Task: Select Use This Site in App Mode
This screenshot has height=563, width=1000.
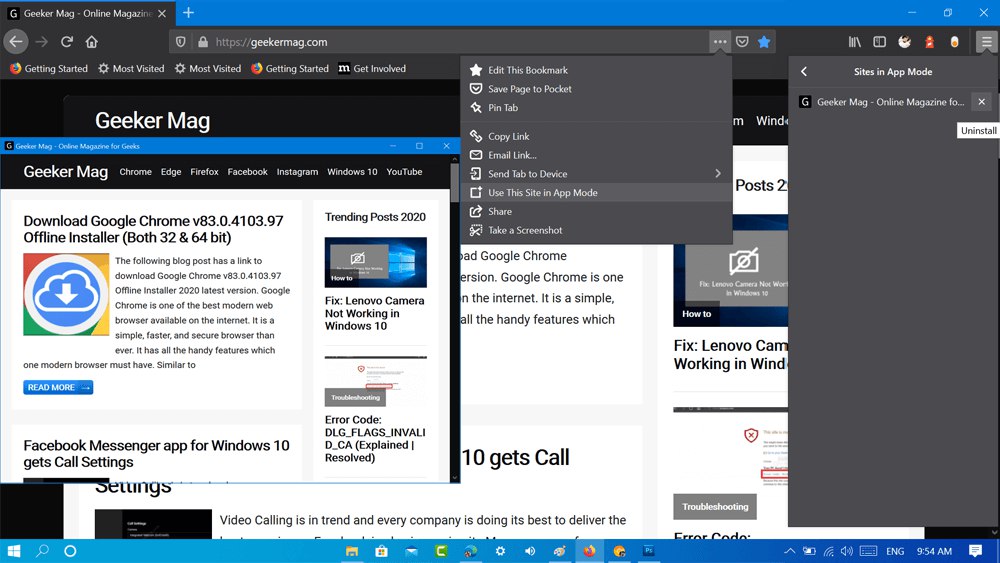Action: (596, 193)
